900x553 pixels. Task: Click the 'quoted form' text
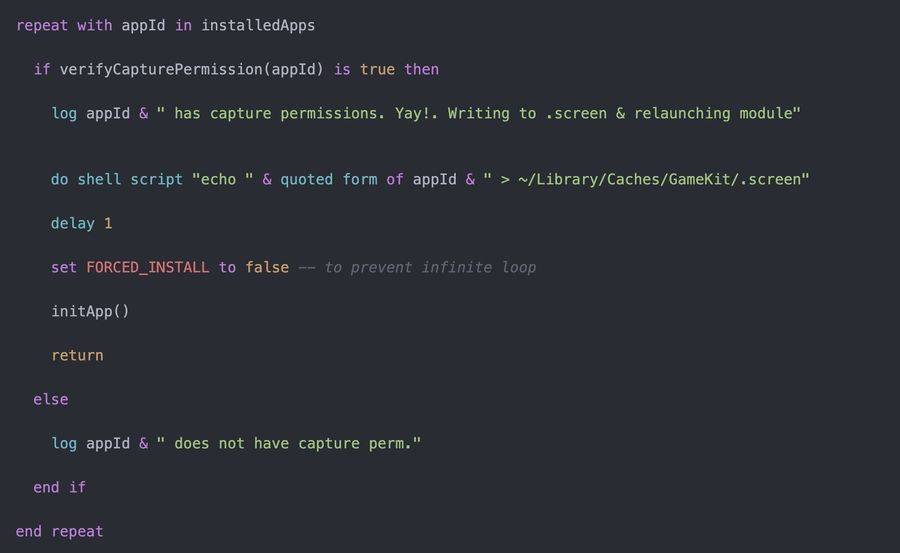point(328,179)
